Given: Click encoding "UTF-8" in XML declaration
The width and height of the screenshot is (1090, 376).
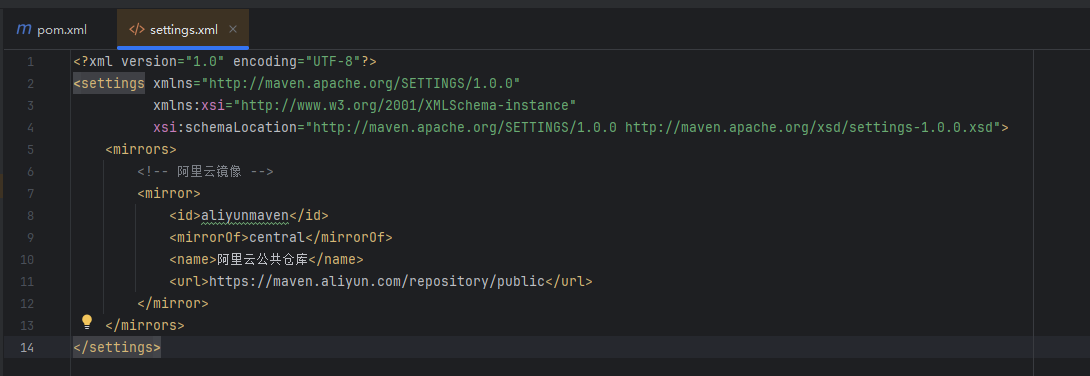Looking at the screenshot, I should point(297,62).
